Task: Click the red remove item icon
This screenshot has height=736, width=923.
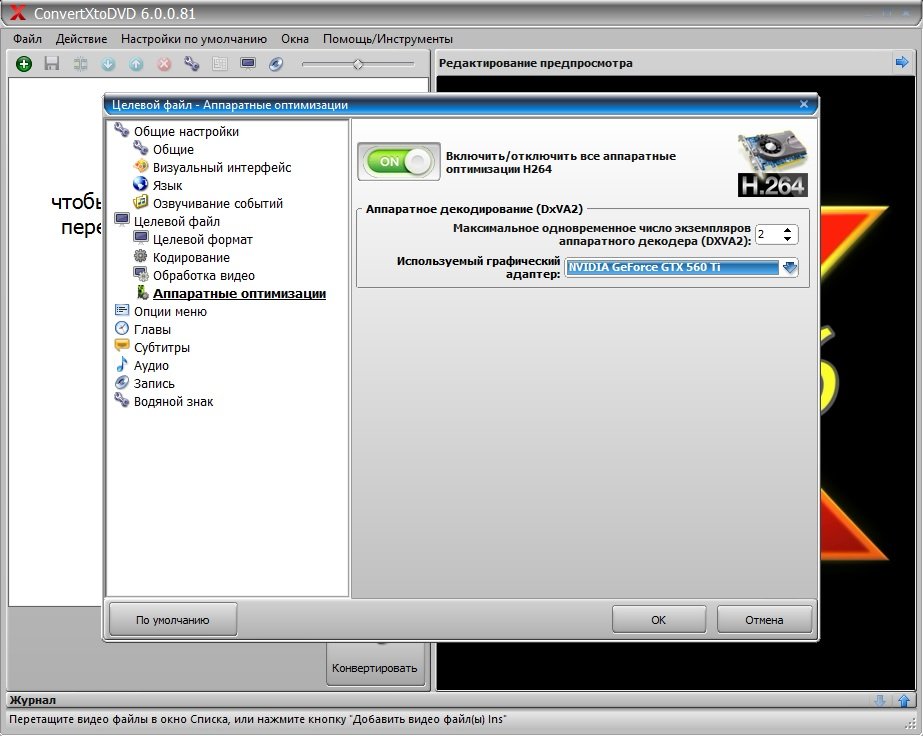Action: 164,64
